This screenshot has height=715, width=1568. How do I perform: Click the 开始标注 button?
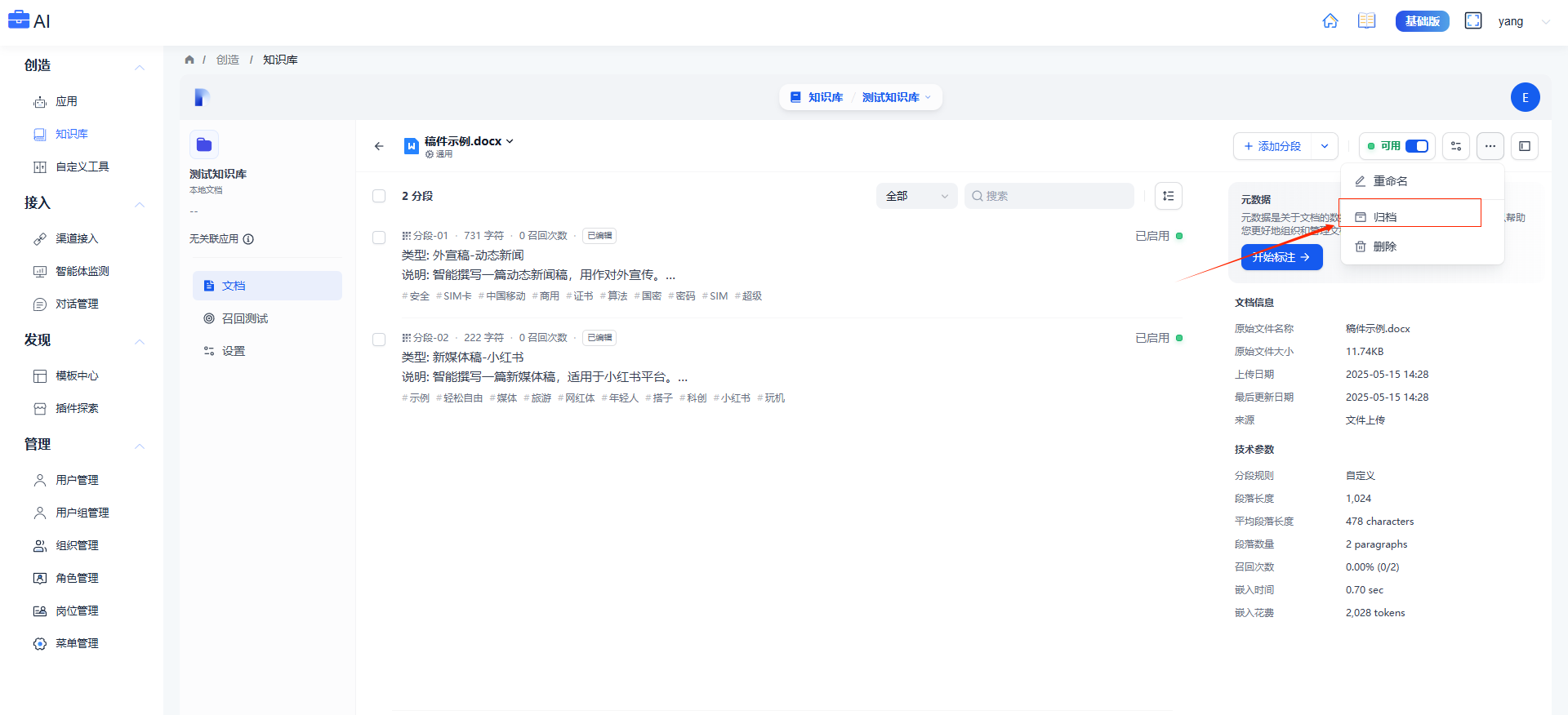(x=1281, y=257)
